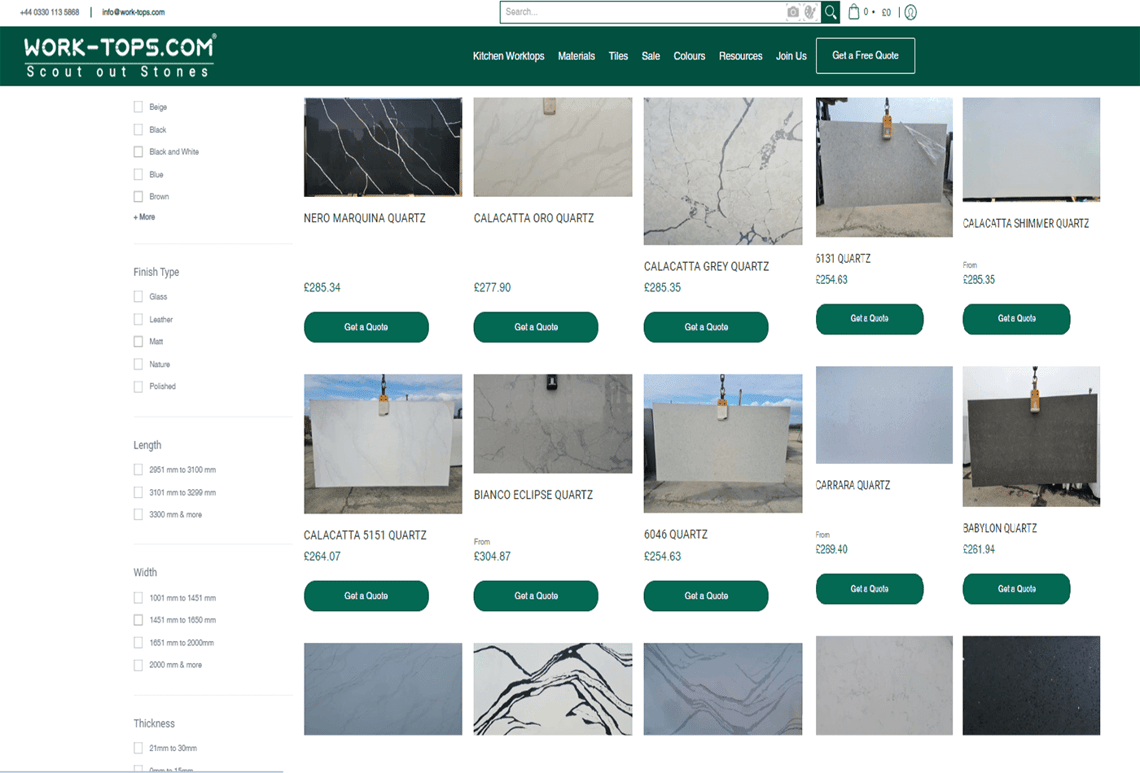Click the magnifying glass search icon

830,12
